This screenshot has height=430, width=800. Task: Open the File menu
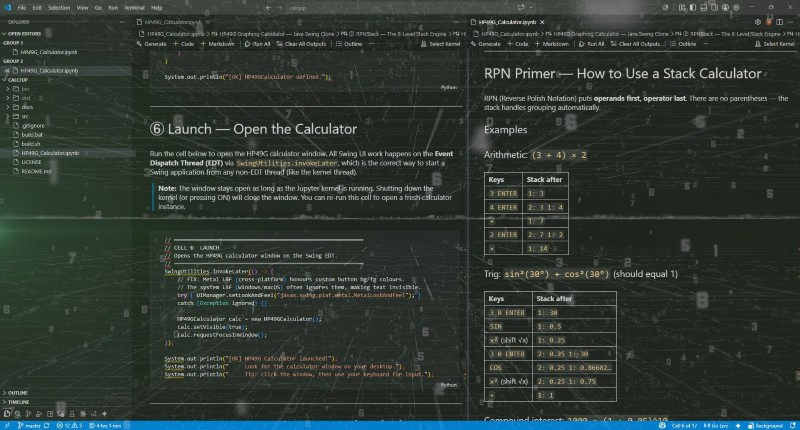[22, 8]
